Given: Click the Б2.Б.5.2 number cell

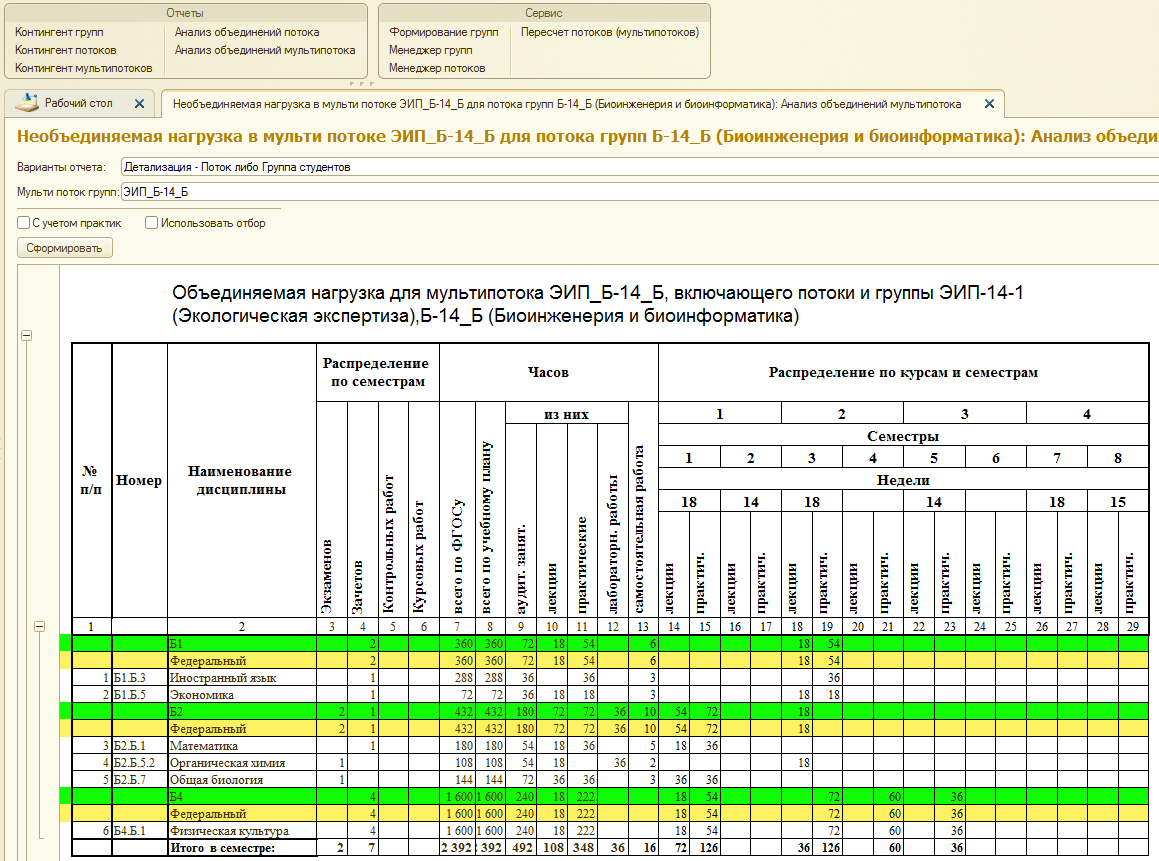Looking at the screenshot, I should click(140, 763).
